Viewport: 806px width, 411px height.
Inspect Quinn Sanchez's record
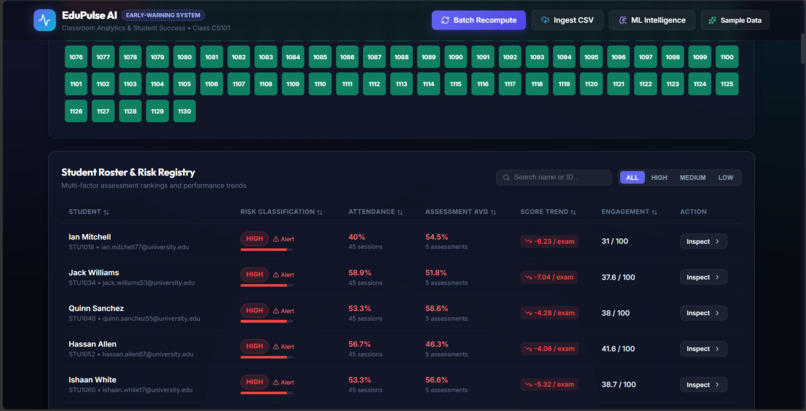(703, 313)
